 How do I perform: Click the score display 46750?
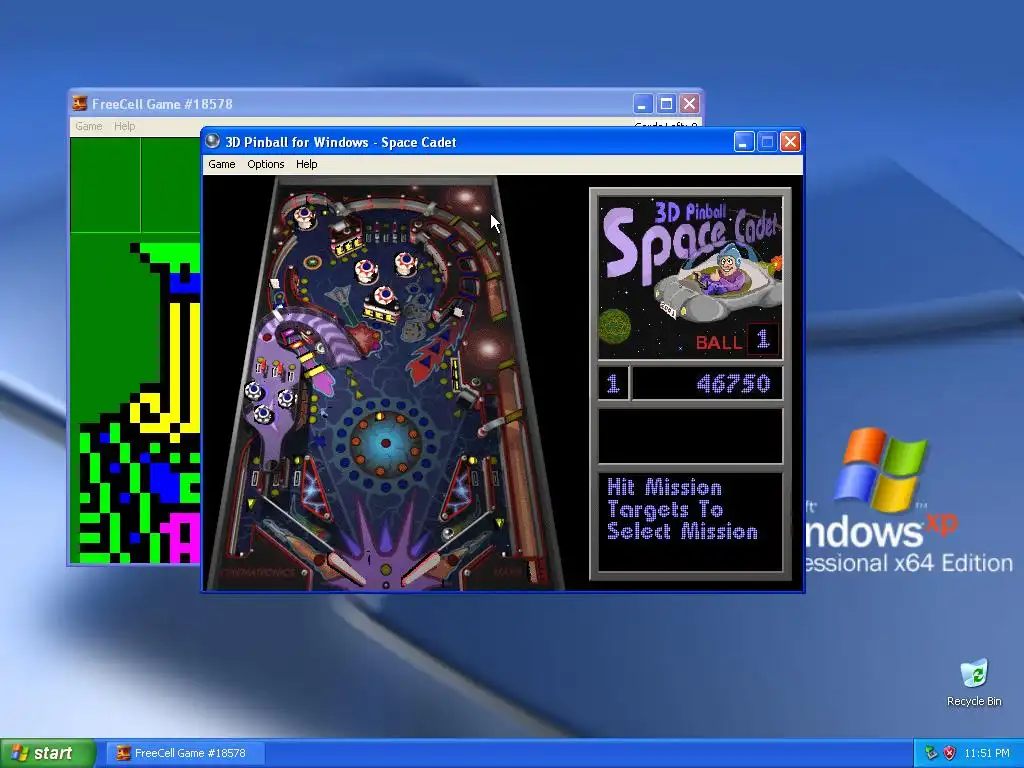[x=707, y=383]
